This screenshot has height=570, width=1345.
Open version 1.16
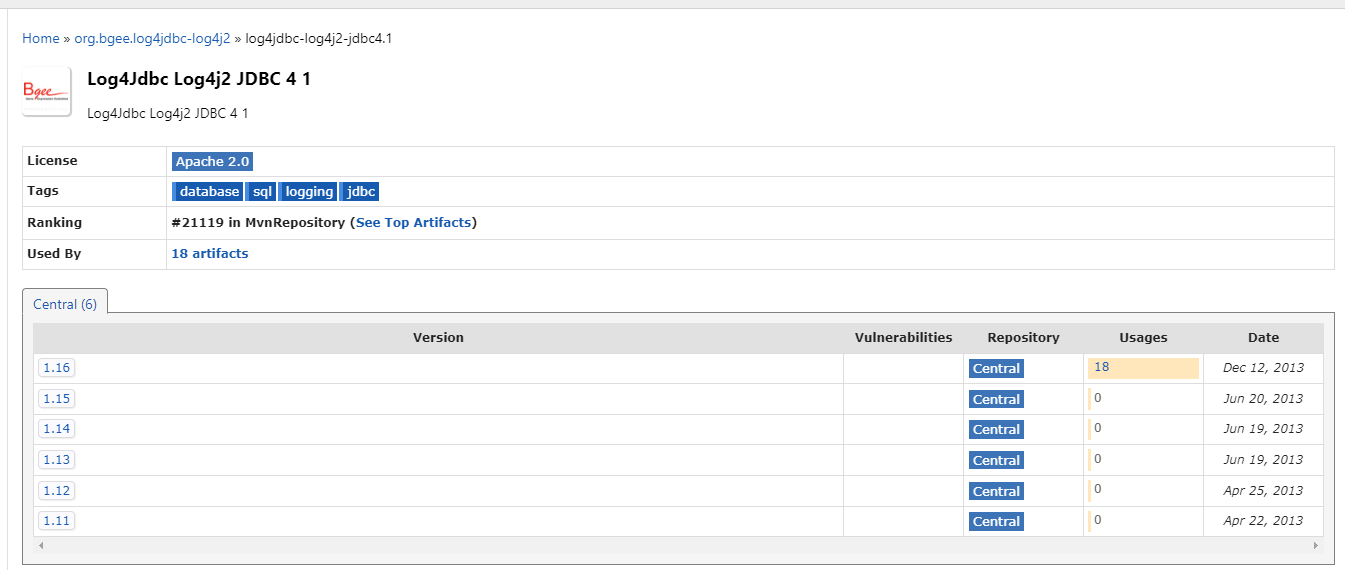coord(57,368)
